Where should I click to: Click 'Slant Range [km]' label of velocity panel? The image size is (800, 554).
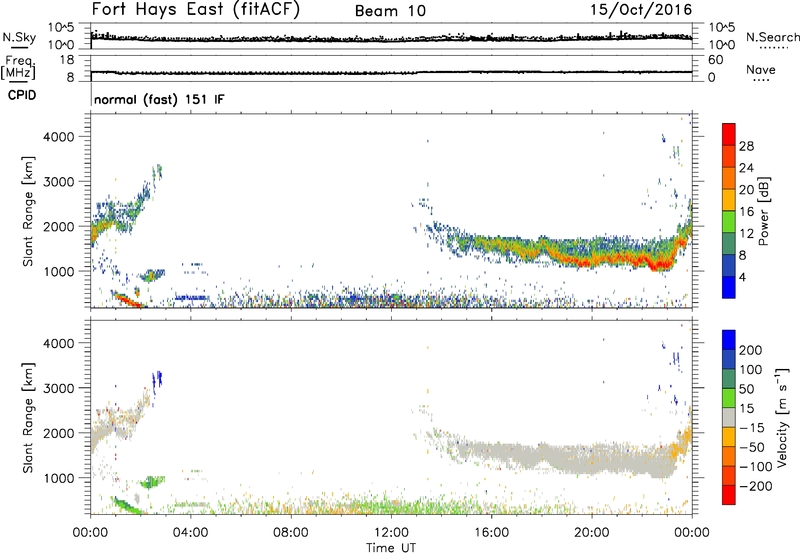click(28, 418)
